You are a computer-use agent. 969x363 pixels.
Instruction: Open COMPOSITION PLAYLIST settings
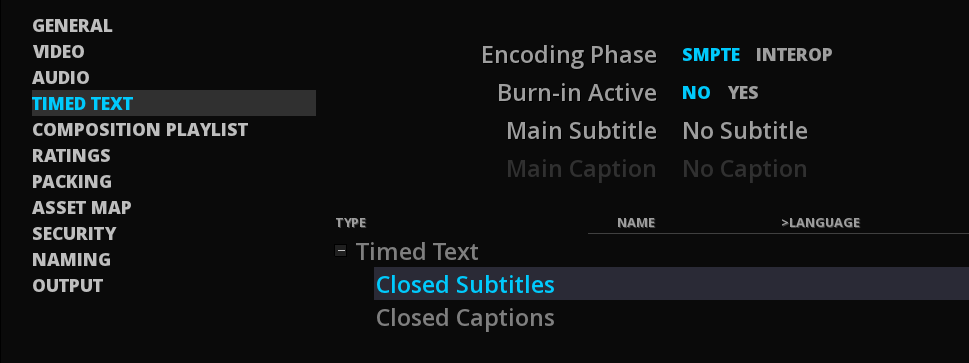(140, 129)
